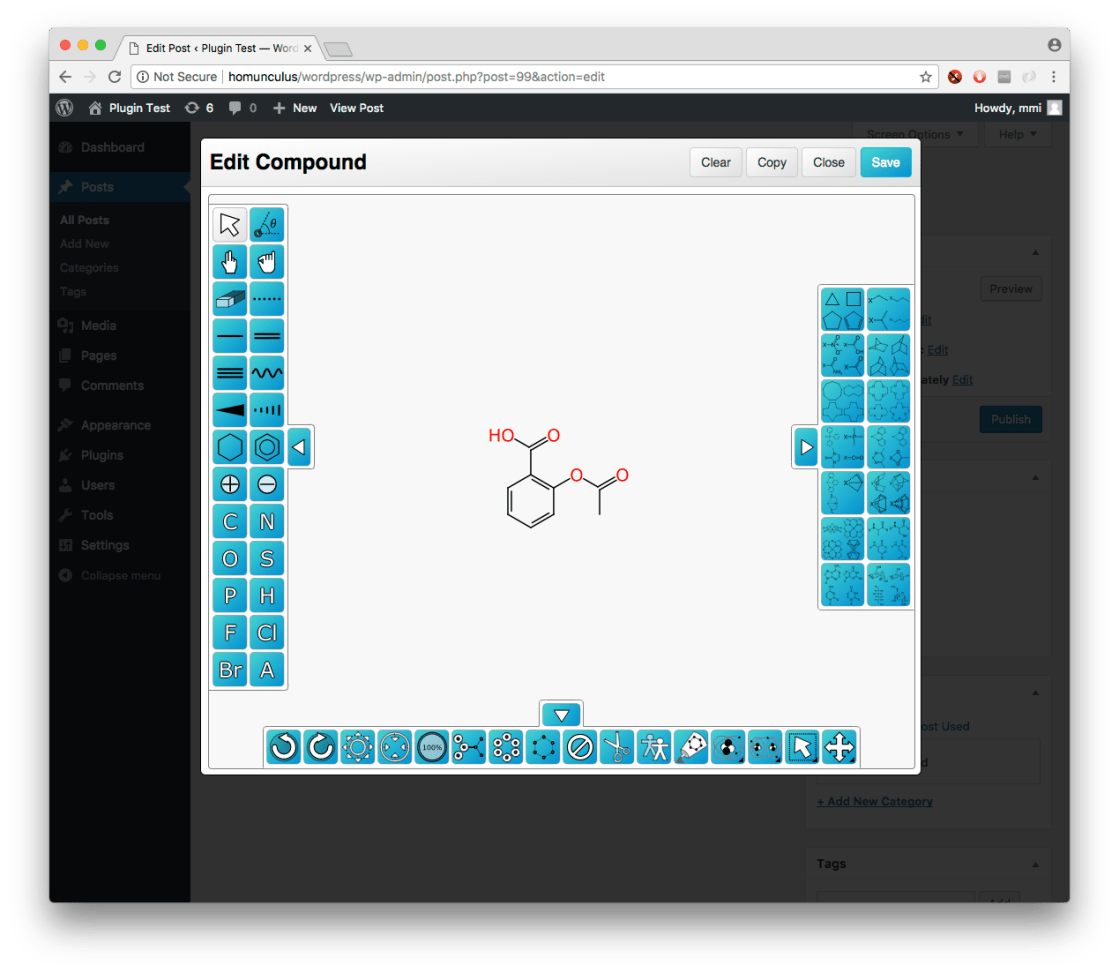Select the eraser tool
1119x973 pixels.
pos(230,299)
